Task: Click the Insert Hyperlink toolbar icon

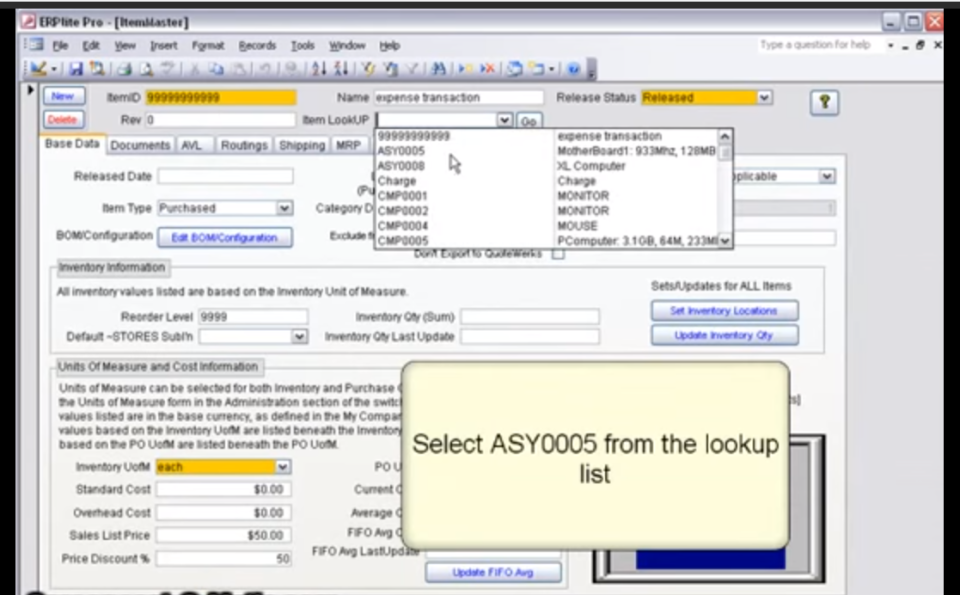Action: click(292, 69)
